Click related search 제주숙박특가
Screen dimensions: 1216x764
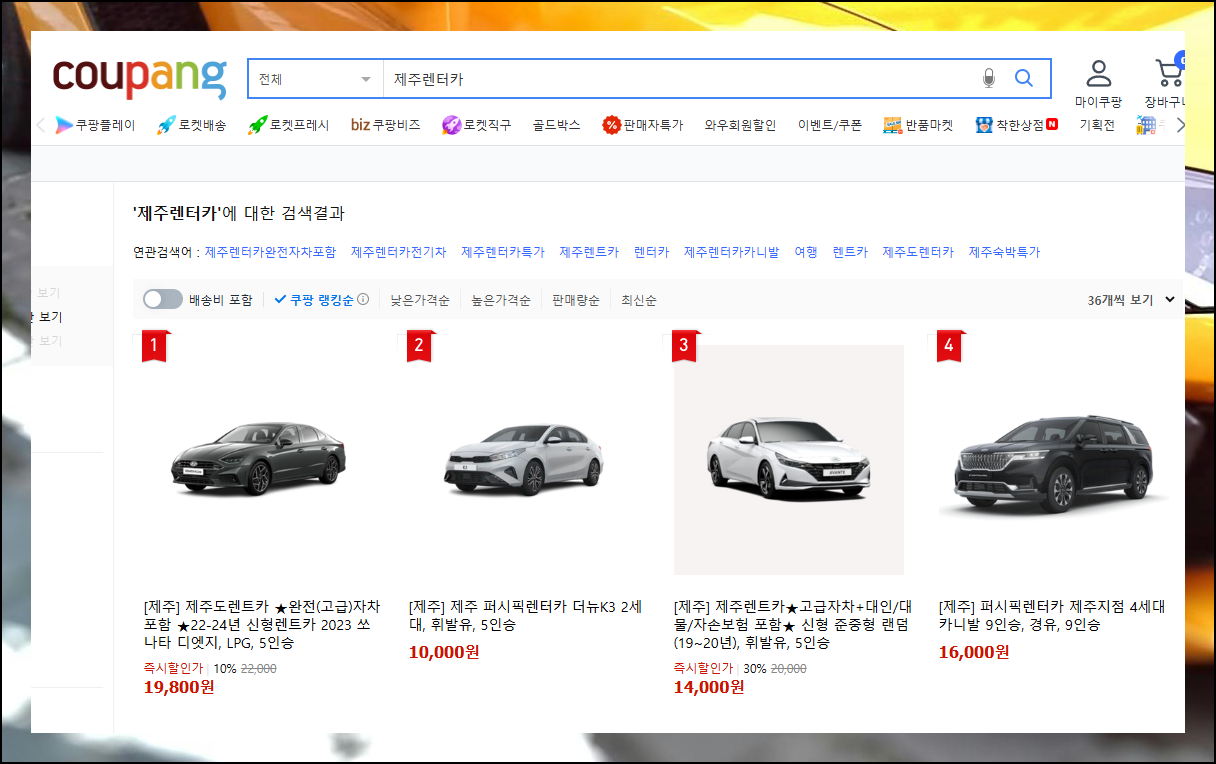pyautogui.click(x=1004, y=252)
